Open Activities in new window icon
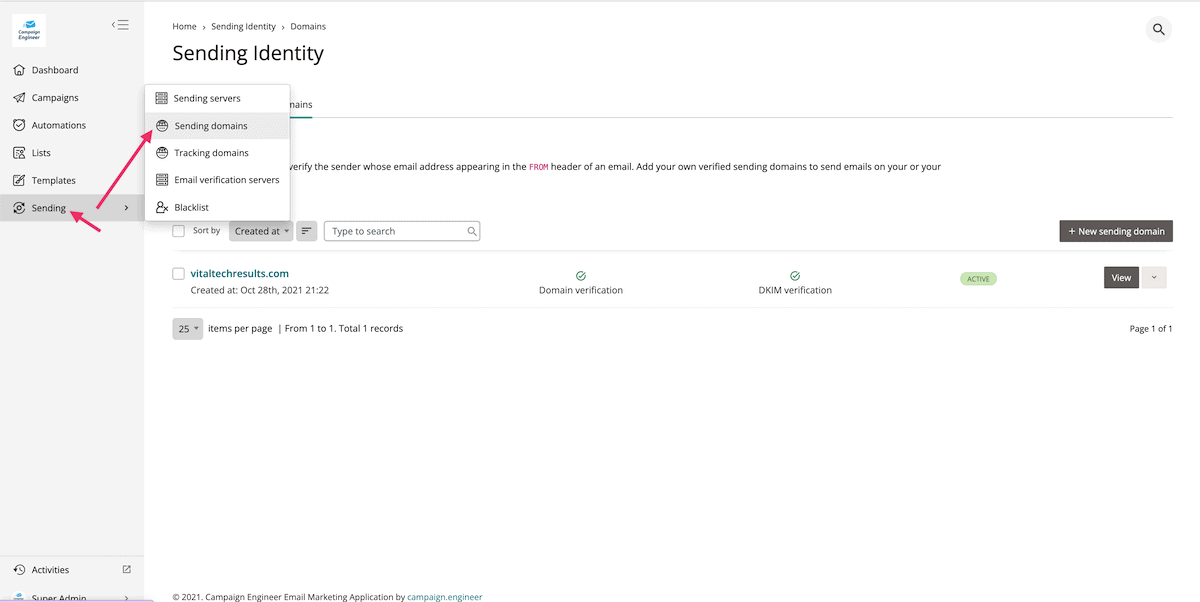1200x602 pixels. [x=127, y=569]
